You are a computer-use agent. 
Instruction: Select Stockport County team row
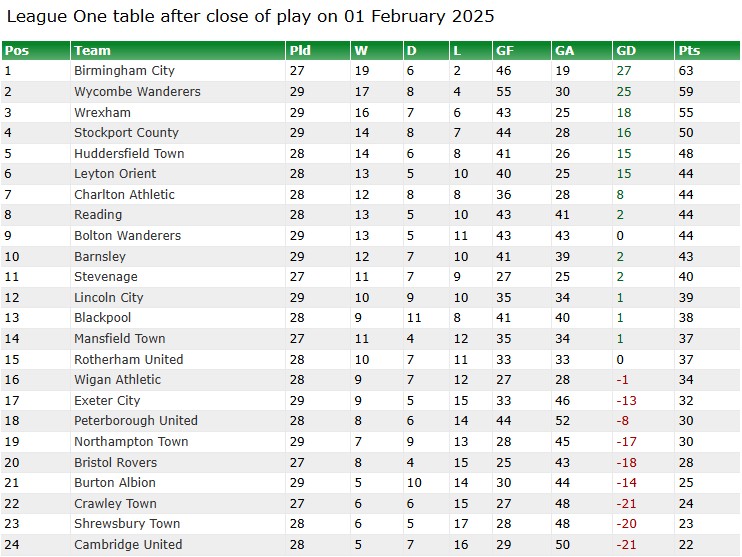pyautogui.click(x=371, y=133)
